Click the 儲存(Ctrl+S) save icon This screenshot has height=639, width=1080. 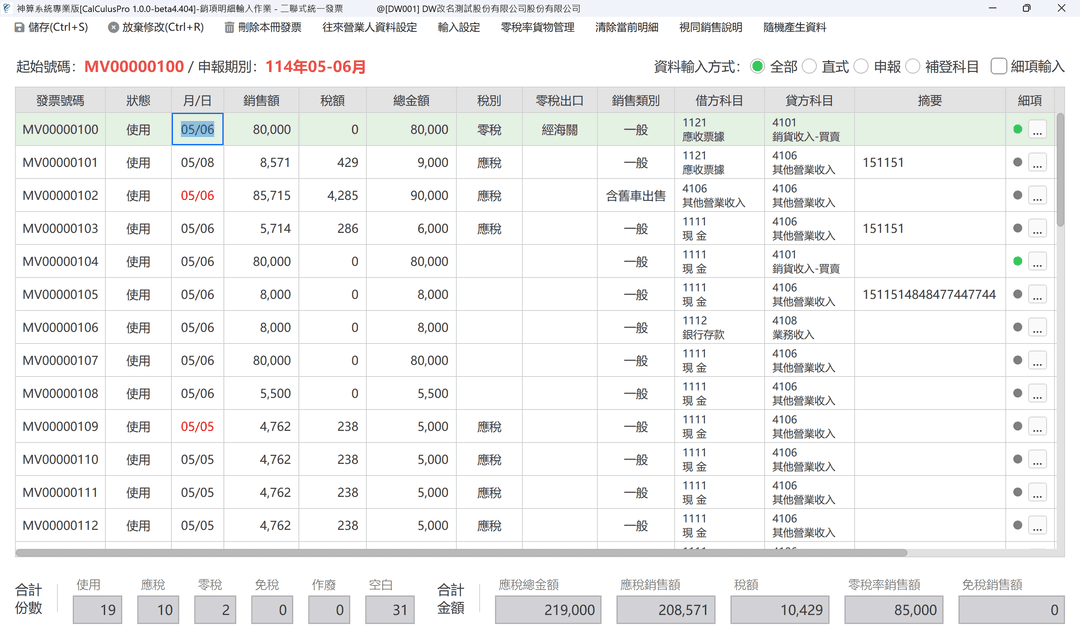click(19, 28)
